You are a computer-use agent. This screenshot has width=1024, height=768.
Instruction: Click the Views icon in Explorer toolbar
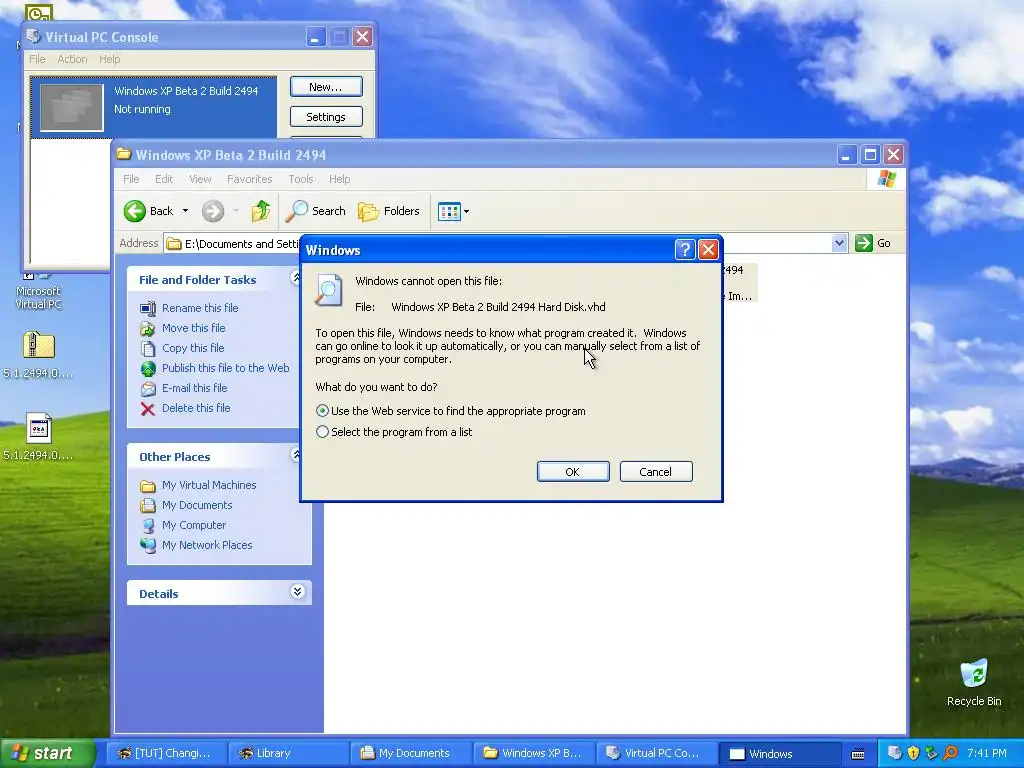[449, 212]
